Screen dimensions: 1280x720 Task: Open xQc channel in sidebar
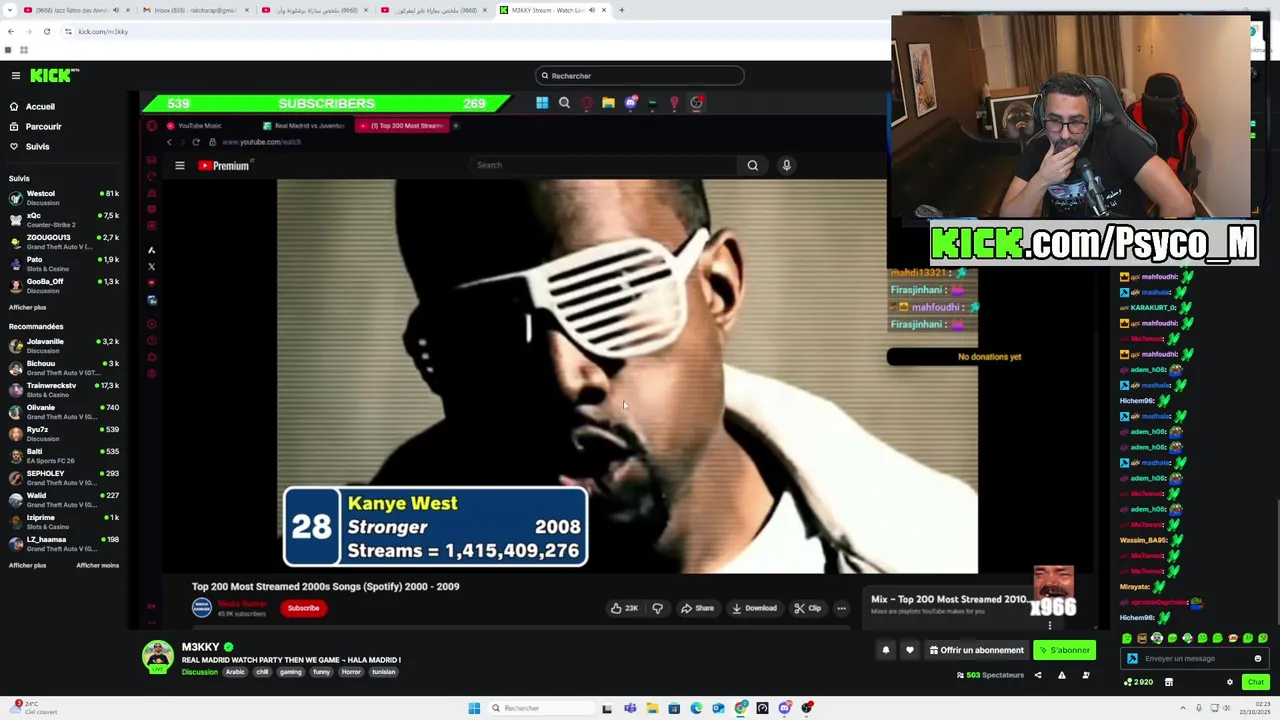[x=62, y=219]
